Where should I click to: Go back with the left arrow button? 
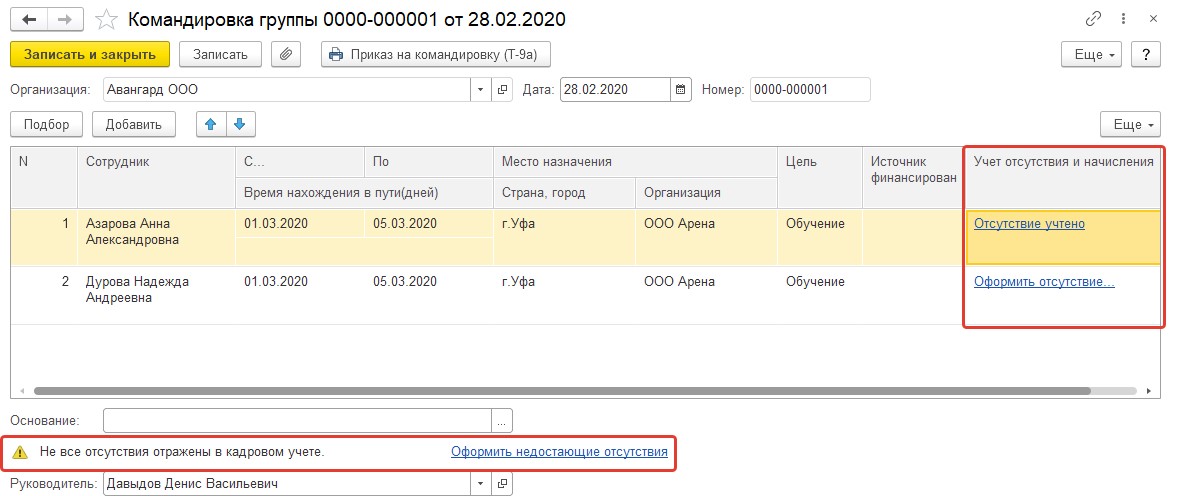coord(30,19)
